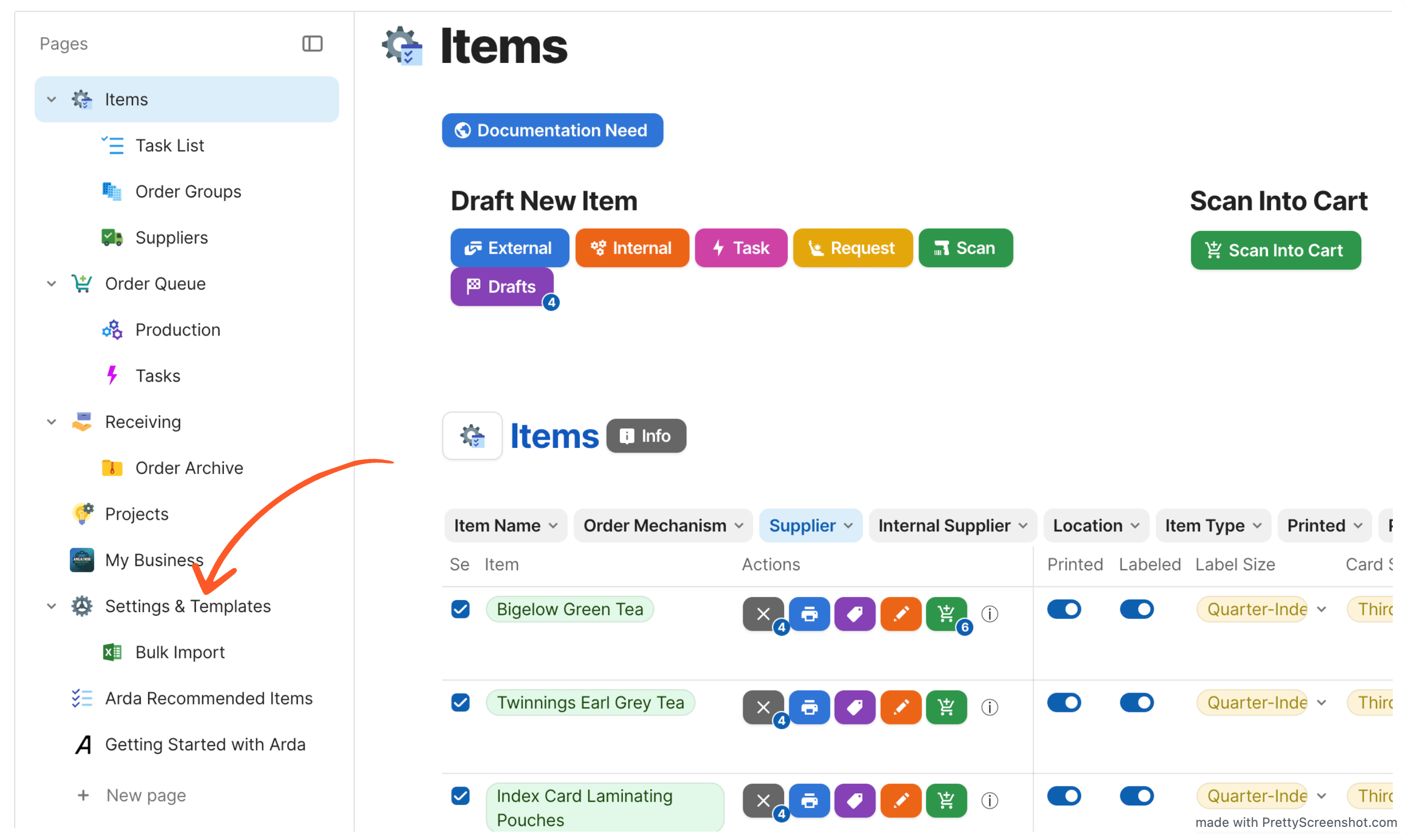Open the Order Groups page in sidebar
The image size is (1407, 840).
point(188,191)
